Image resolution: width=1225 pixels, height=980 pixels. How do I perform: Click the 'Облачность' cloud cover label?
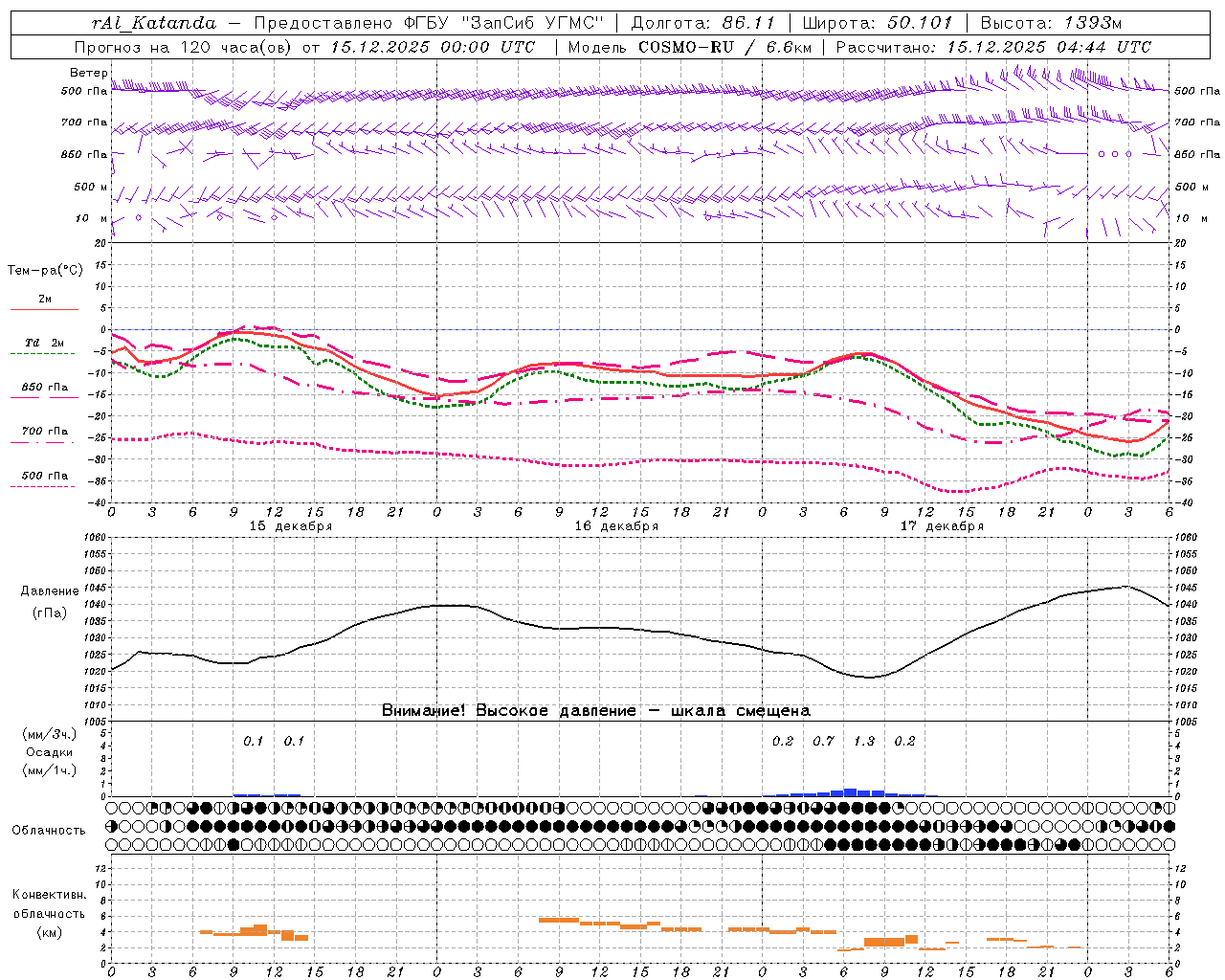click(x=49, y=831)
